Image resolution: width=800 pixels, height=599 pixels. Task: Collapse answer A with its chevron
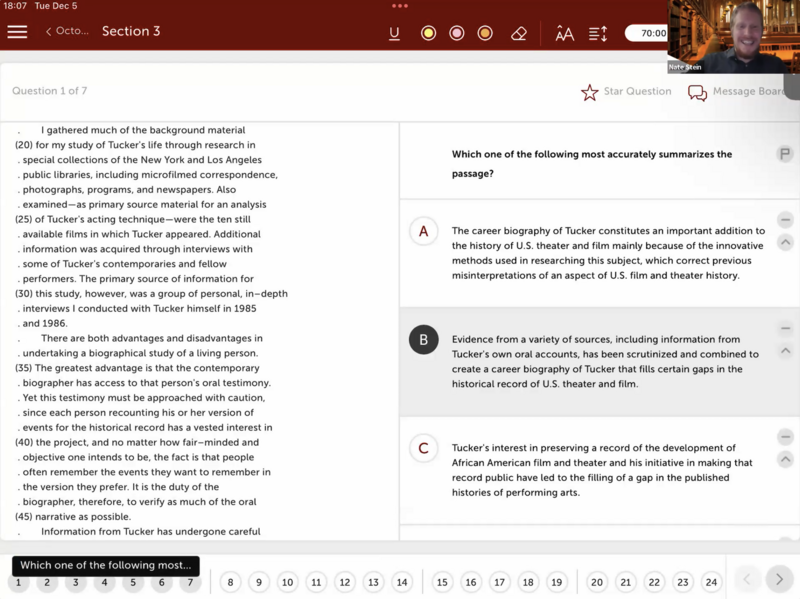(785, 243)
